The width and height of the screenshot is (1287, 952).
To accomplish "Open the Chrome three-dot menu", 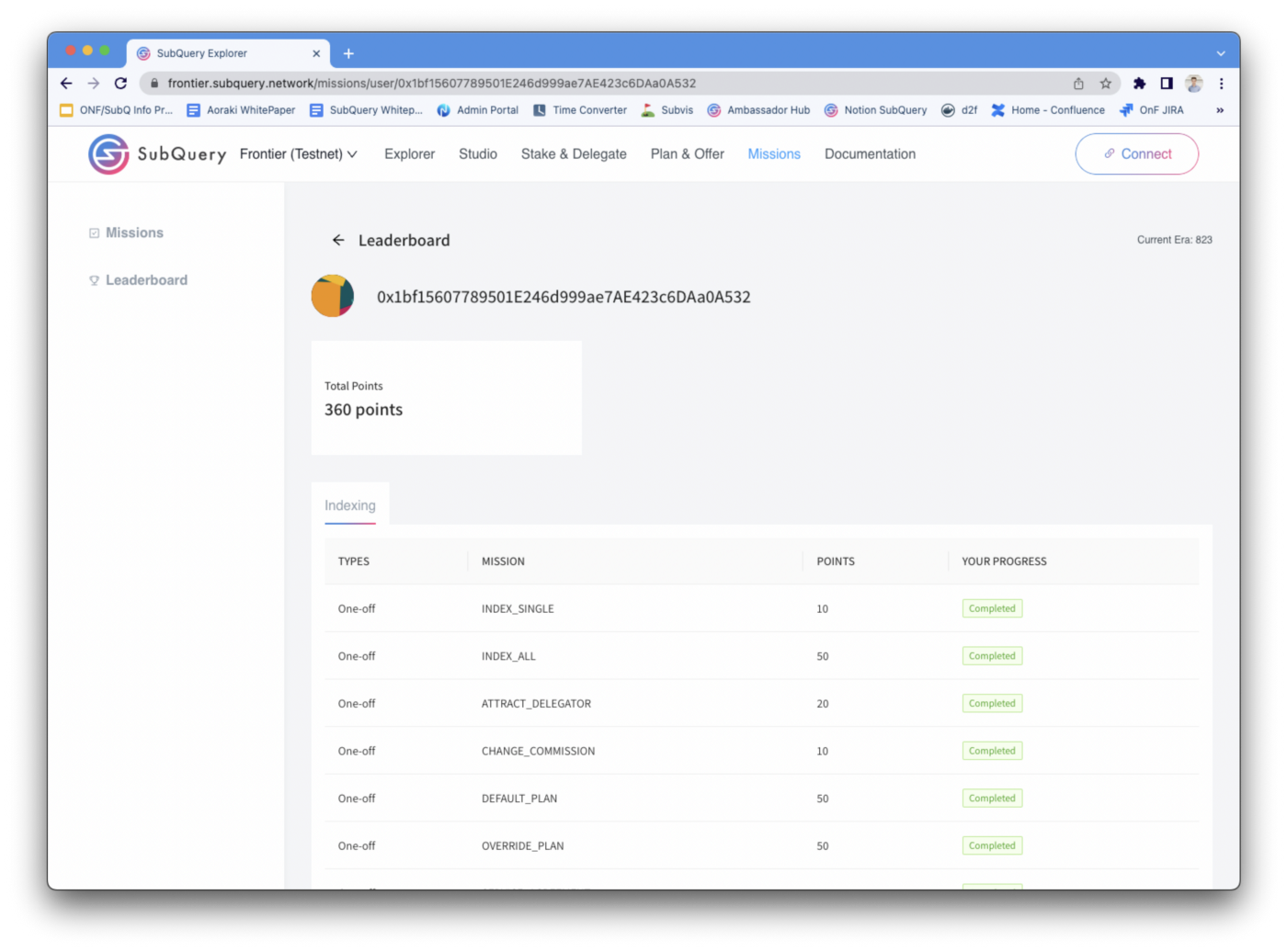I will coord(1222,84).
